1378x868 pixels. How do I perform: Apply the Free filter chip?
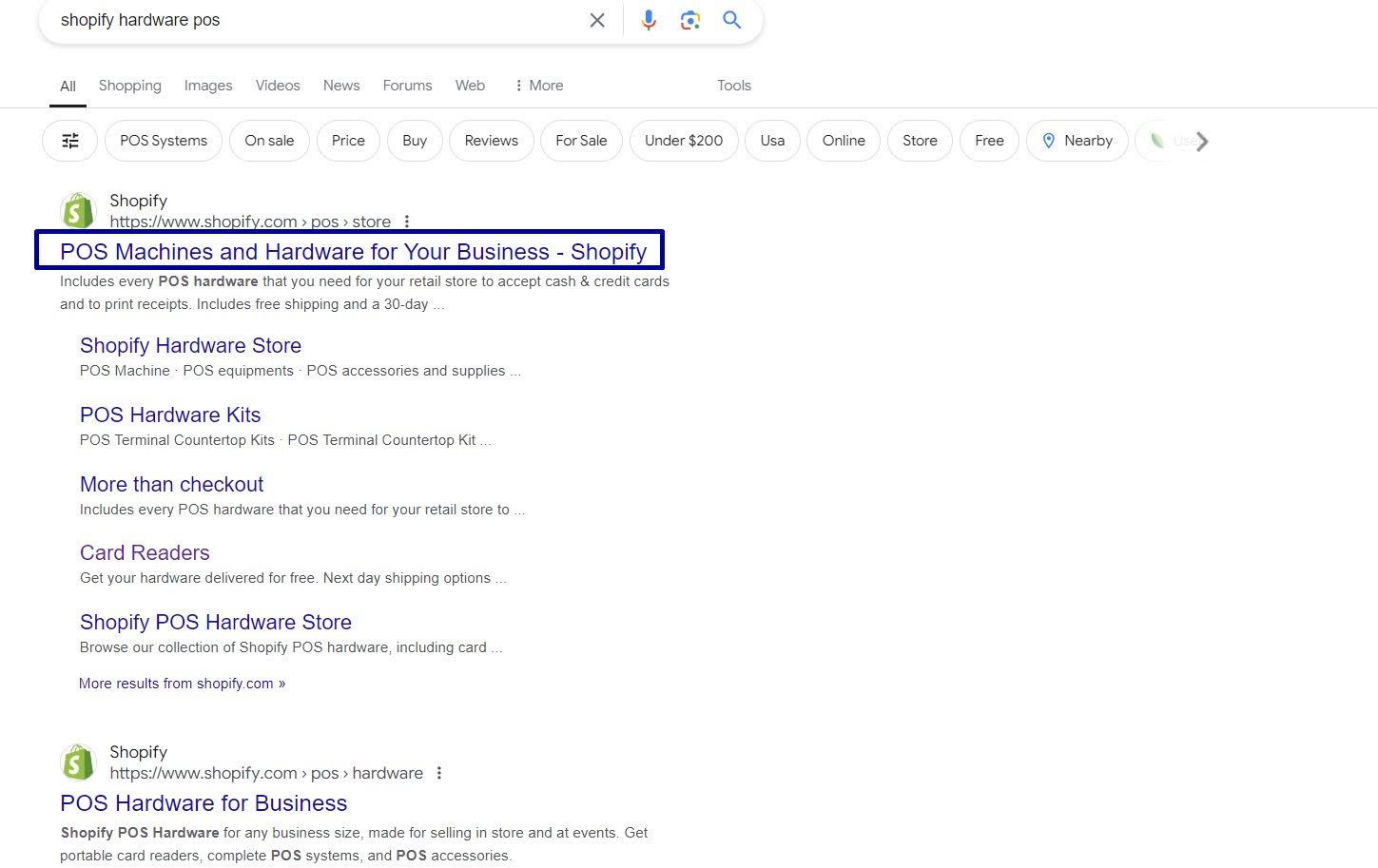tap(989, 141)
